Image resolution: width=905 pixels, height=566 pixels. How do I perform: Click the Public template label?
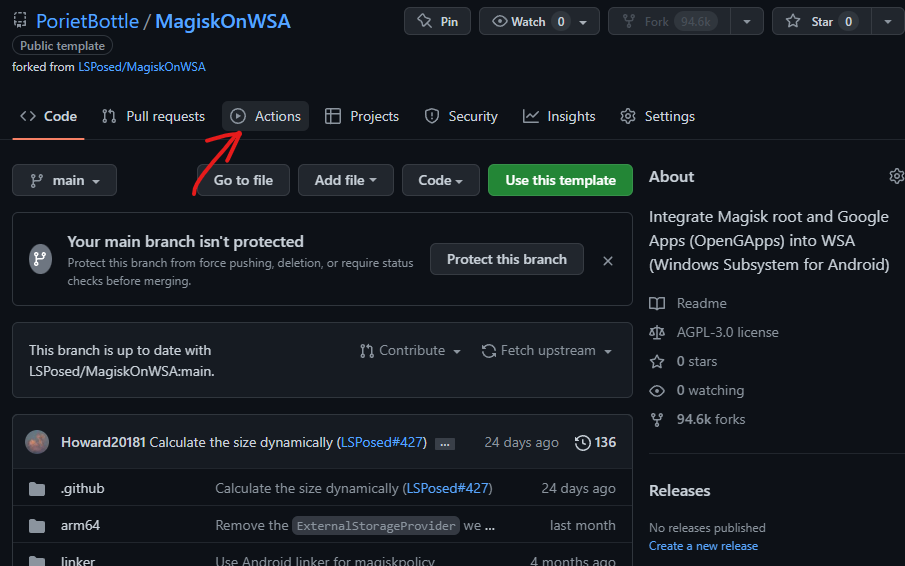pyautogui.click(x=62, y=46)
